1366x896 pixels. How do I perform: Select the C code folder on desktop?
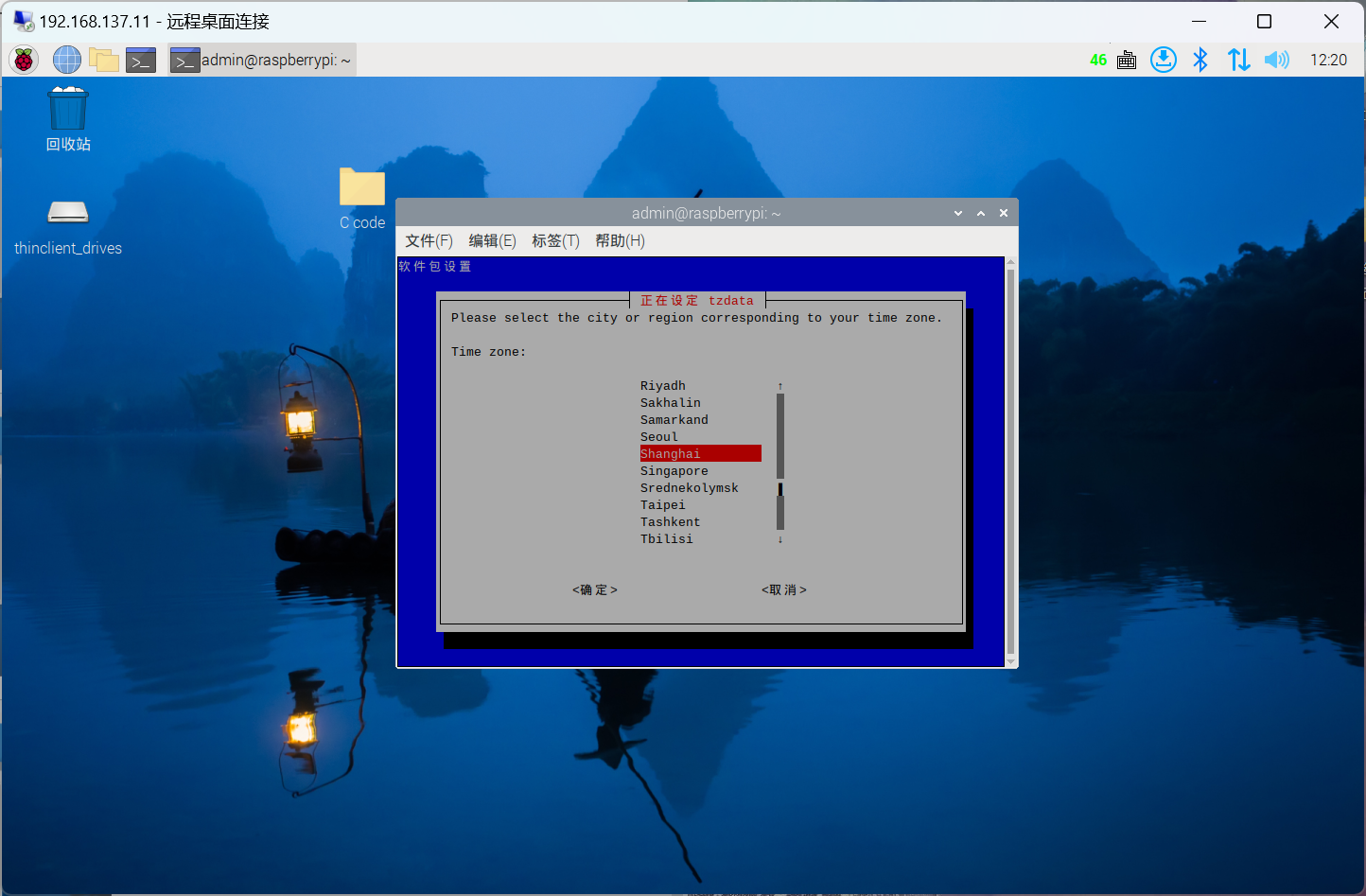(x=362, y=199)
